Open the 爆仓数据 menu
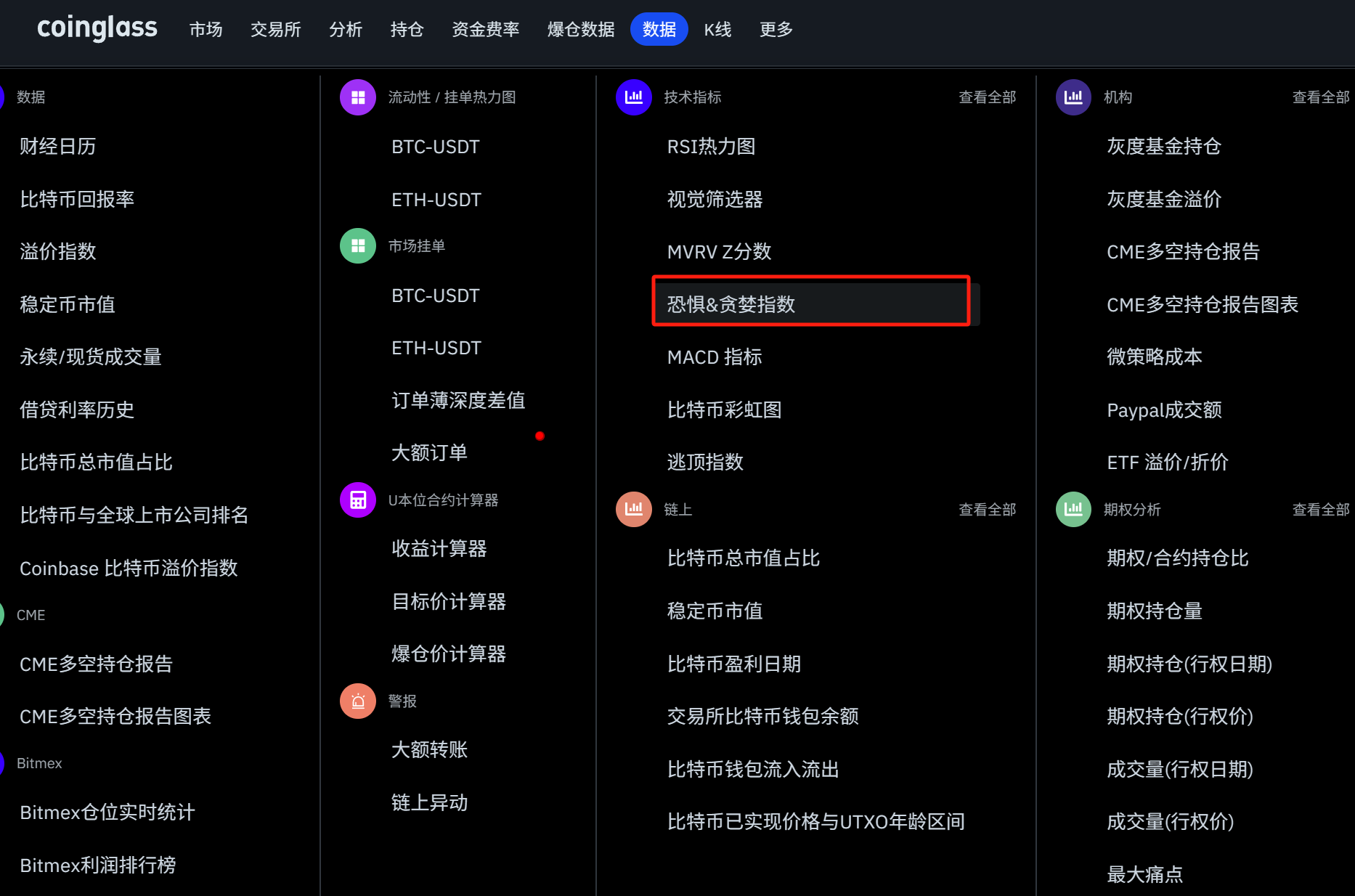The image size is (1355, 896). [x=581, y=29]
